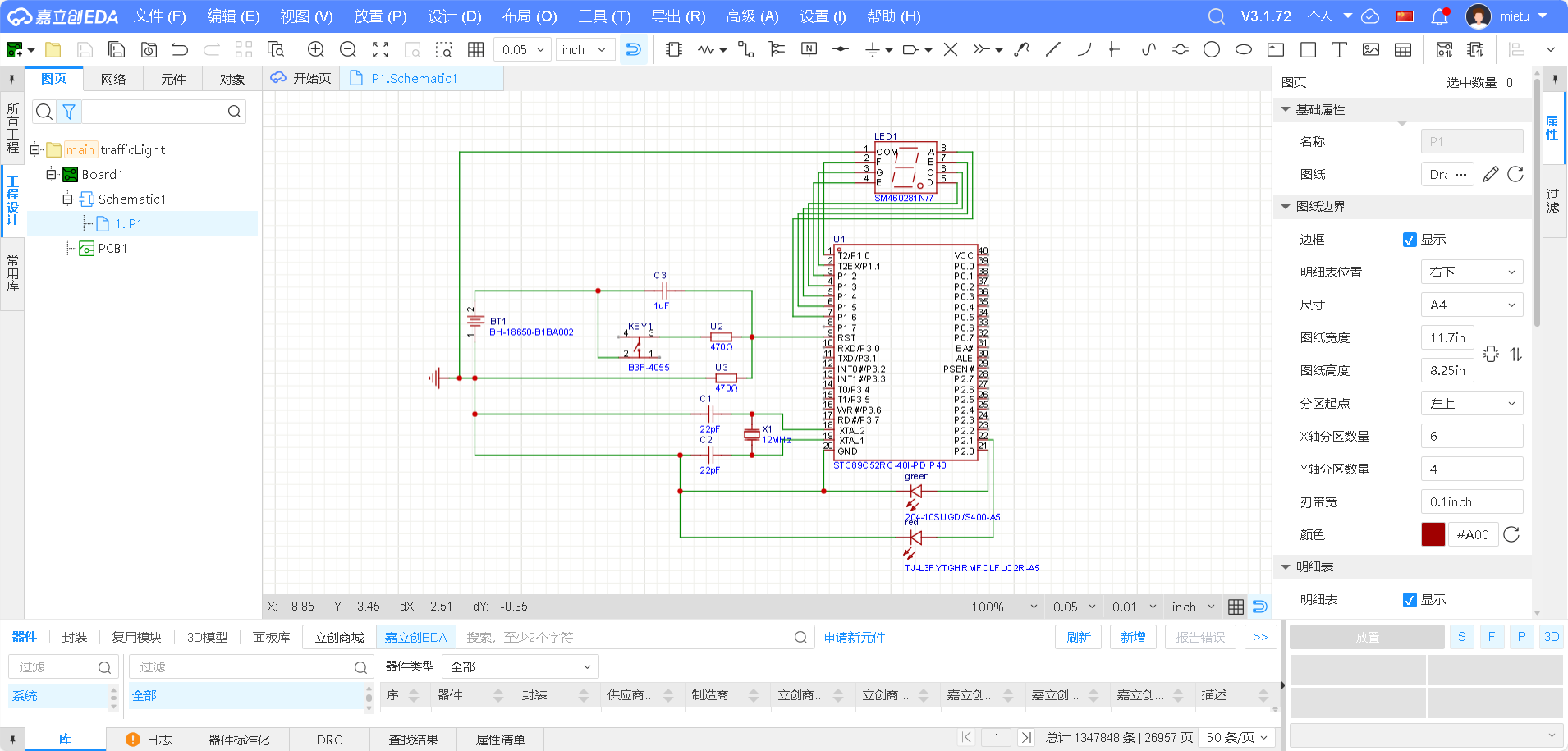This screenshot has width=1568, height=751.
Task: Select the Insert Table tool
Action: pos(1403,49)
